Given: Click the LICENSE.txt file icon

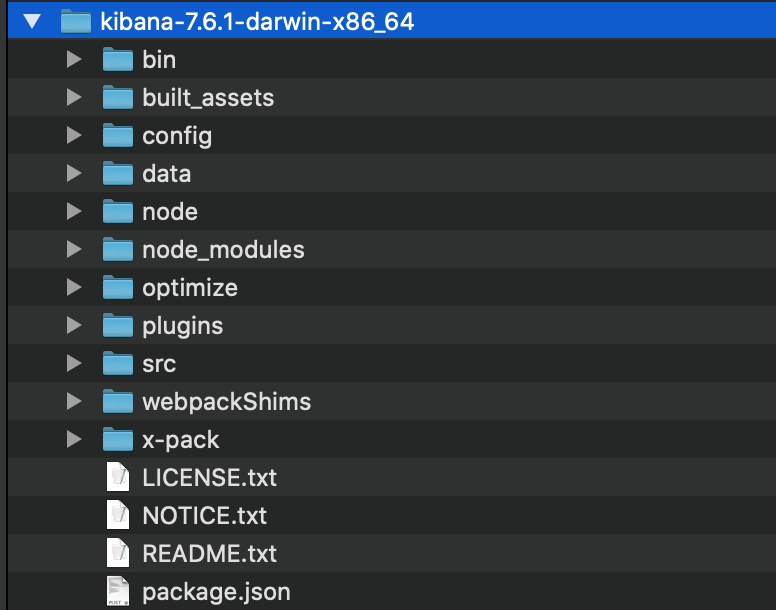Looking at the screenshot, I should pos(118,478).
